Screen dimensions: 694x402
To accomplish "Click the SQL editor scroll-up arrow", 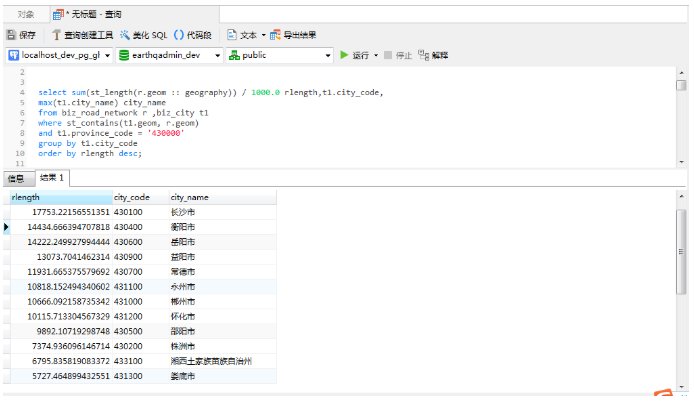I will point(681,73).
